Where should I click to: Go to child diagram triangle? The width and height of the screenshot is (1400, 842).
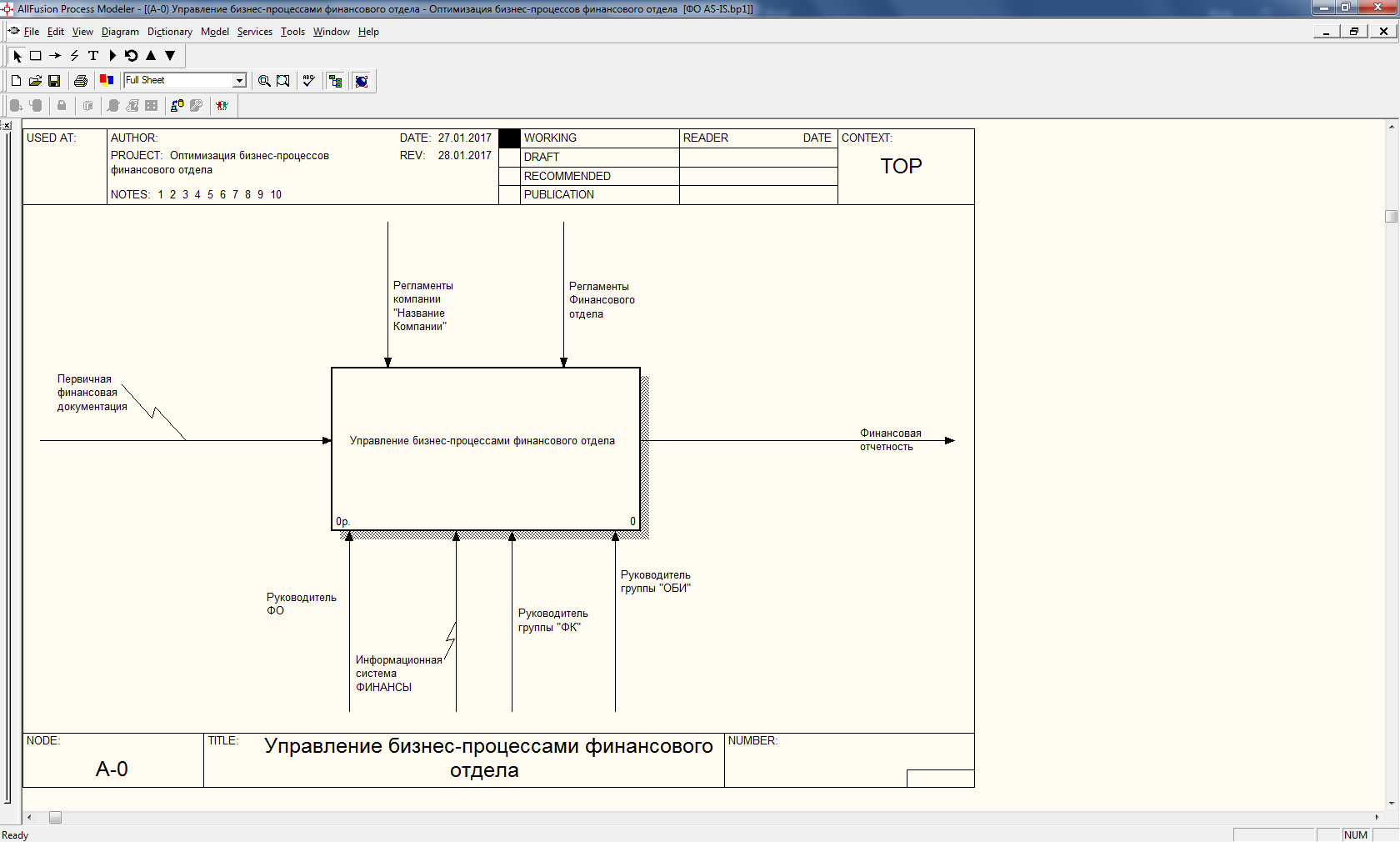click(x=170, y=56)
